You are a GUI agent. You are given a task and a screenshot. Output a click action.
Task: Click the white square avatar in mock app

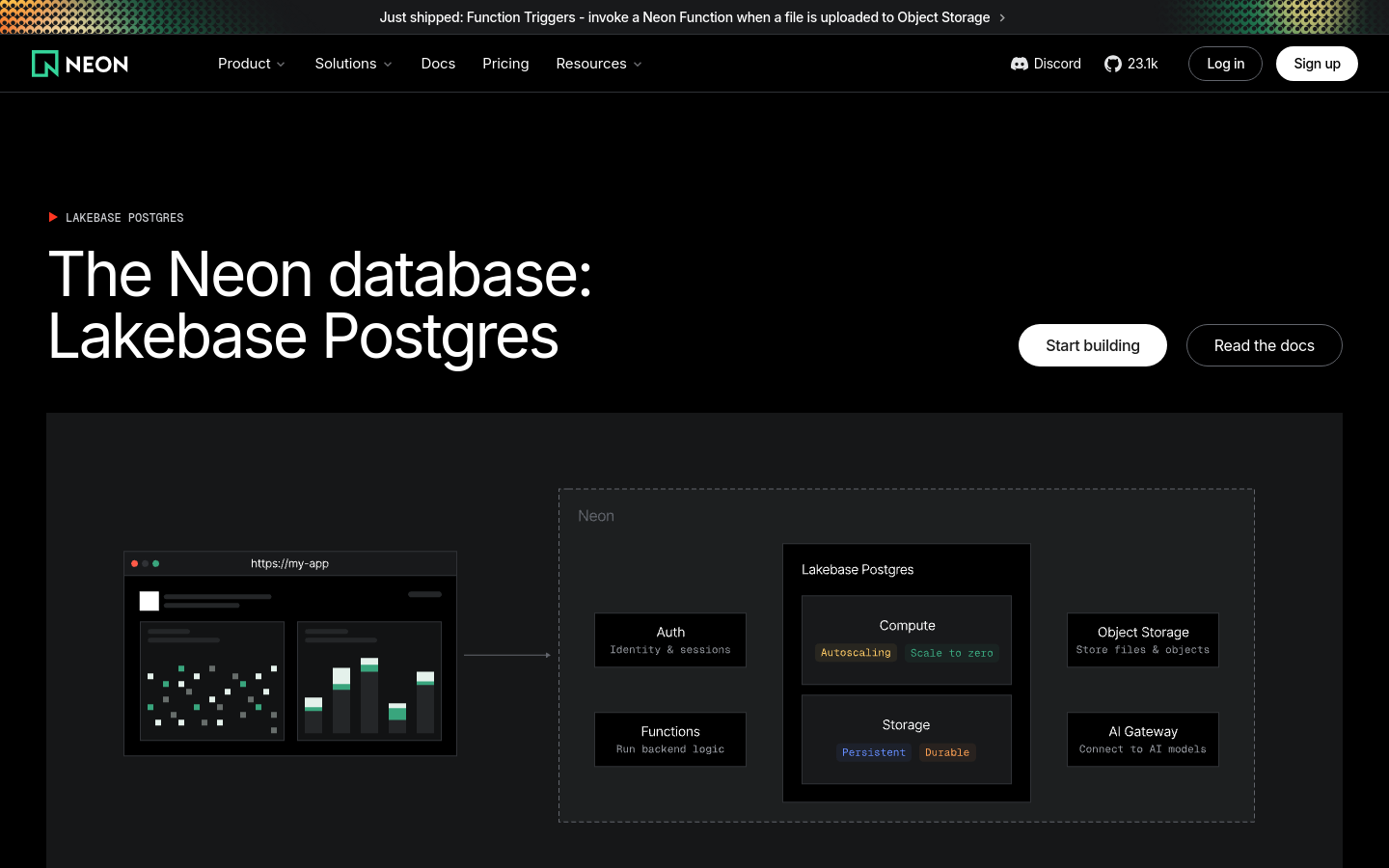pyautogui.click(x=150, y=601)
